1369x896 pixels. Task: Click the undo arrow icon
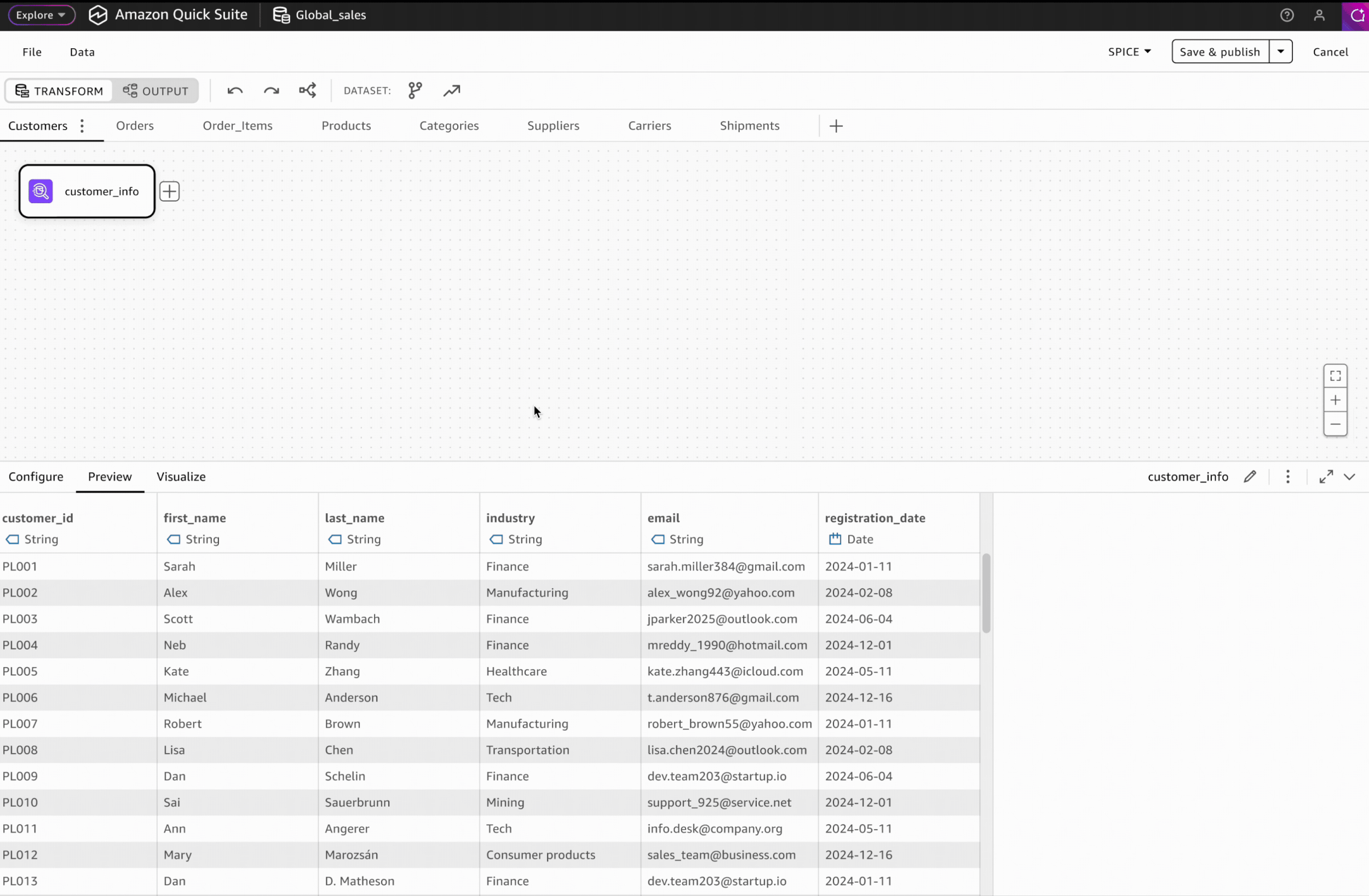point(235,90)
